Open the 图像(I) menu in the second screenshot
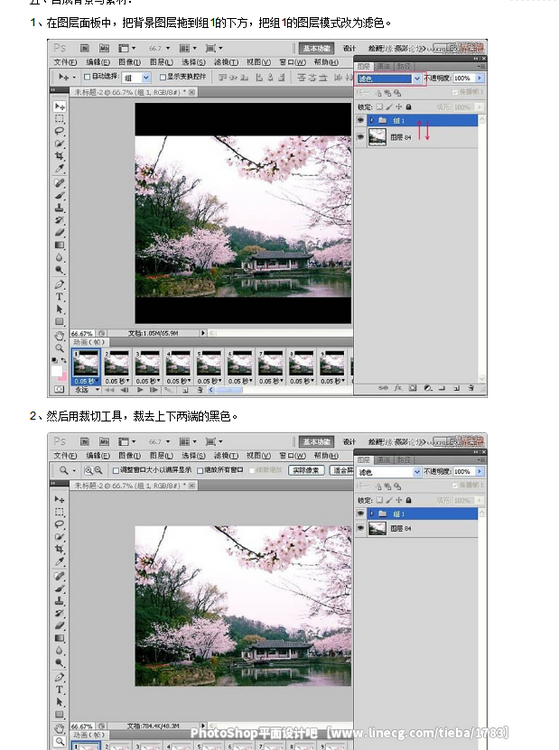The image size is (559, 750). click(x=129, y=455)
